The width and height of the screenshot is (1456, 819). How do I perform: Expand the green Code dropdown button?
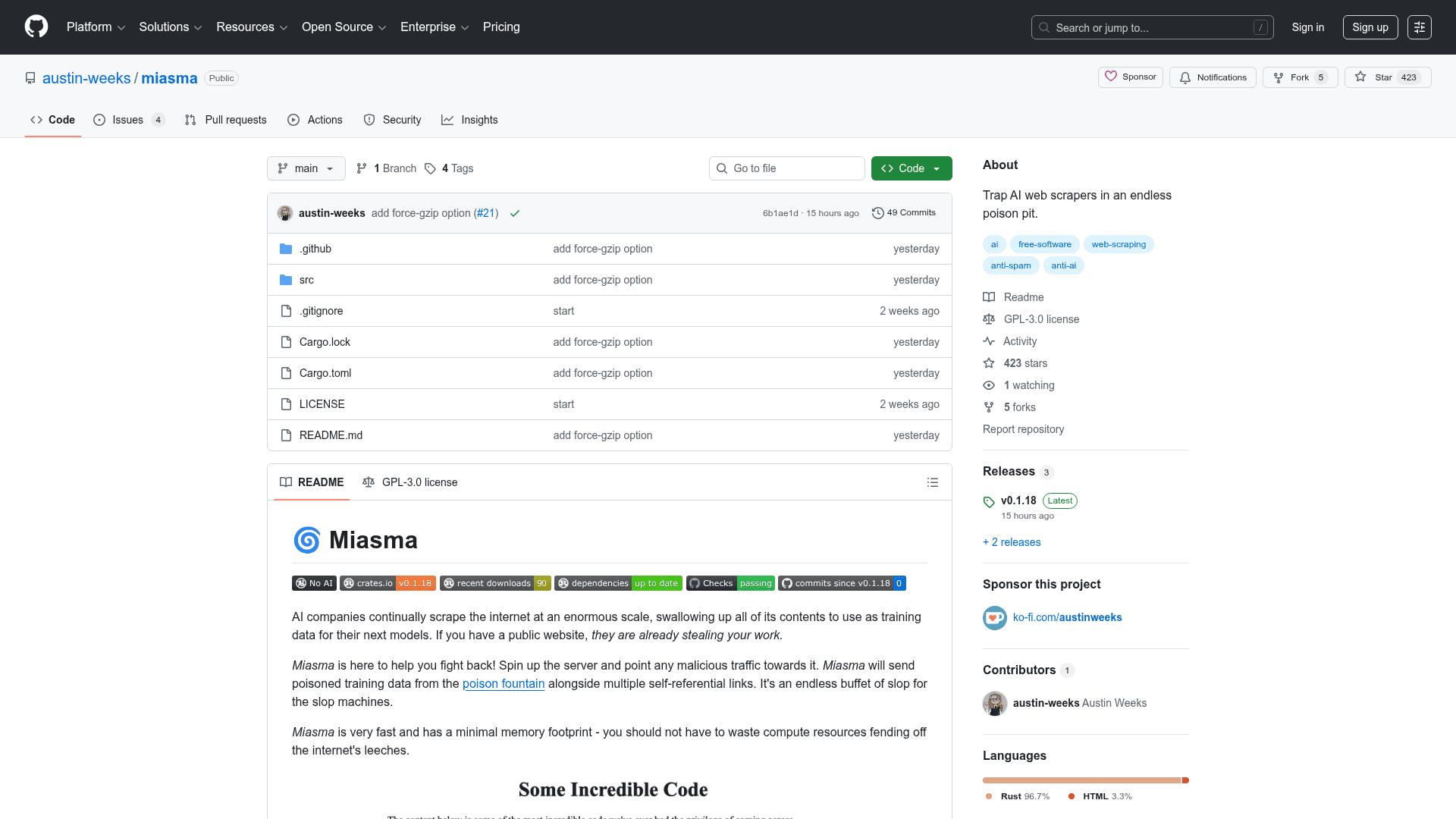click(x=911, y=168)
